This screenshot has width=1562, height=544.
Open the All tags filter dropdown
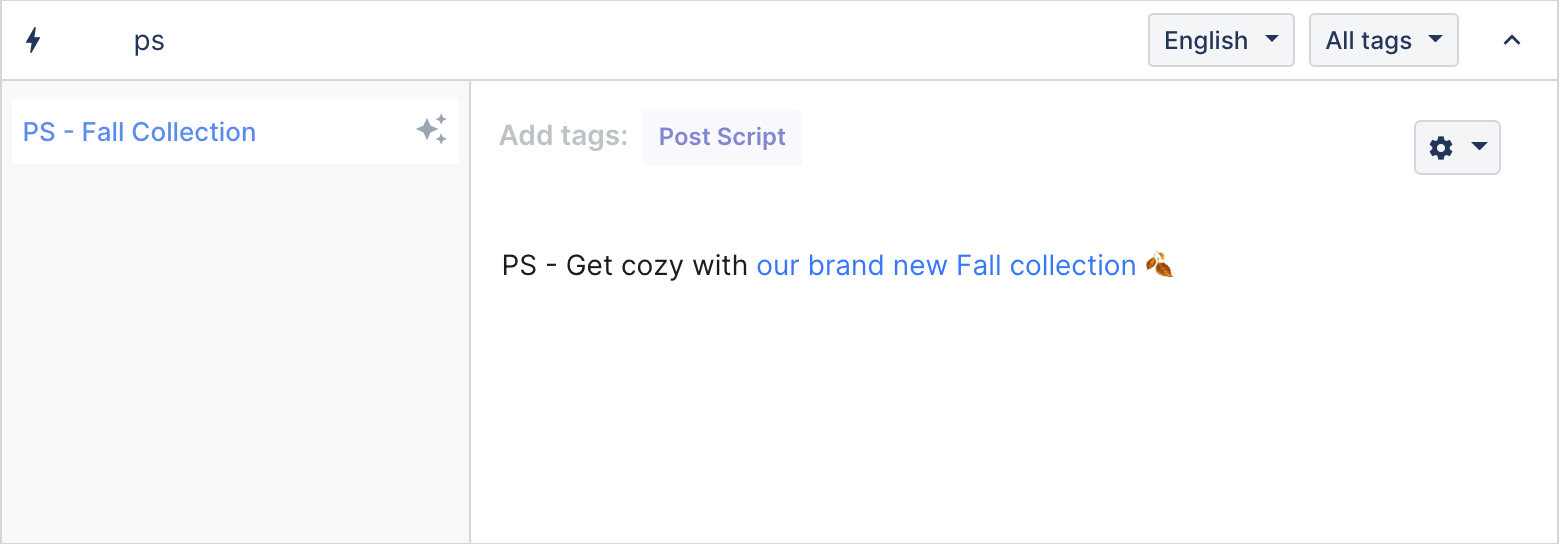[x=1383, y=40]
